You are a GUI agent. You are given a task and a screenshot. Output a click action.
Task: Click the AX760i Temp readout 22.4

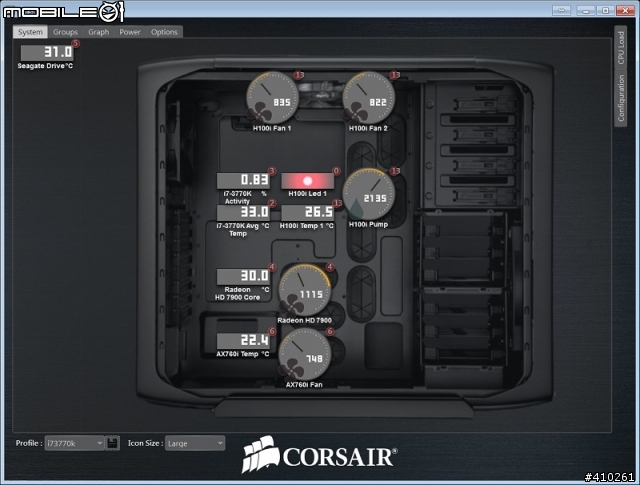243,341
